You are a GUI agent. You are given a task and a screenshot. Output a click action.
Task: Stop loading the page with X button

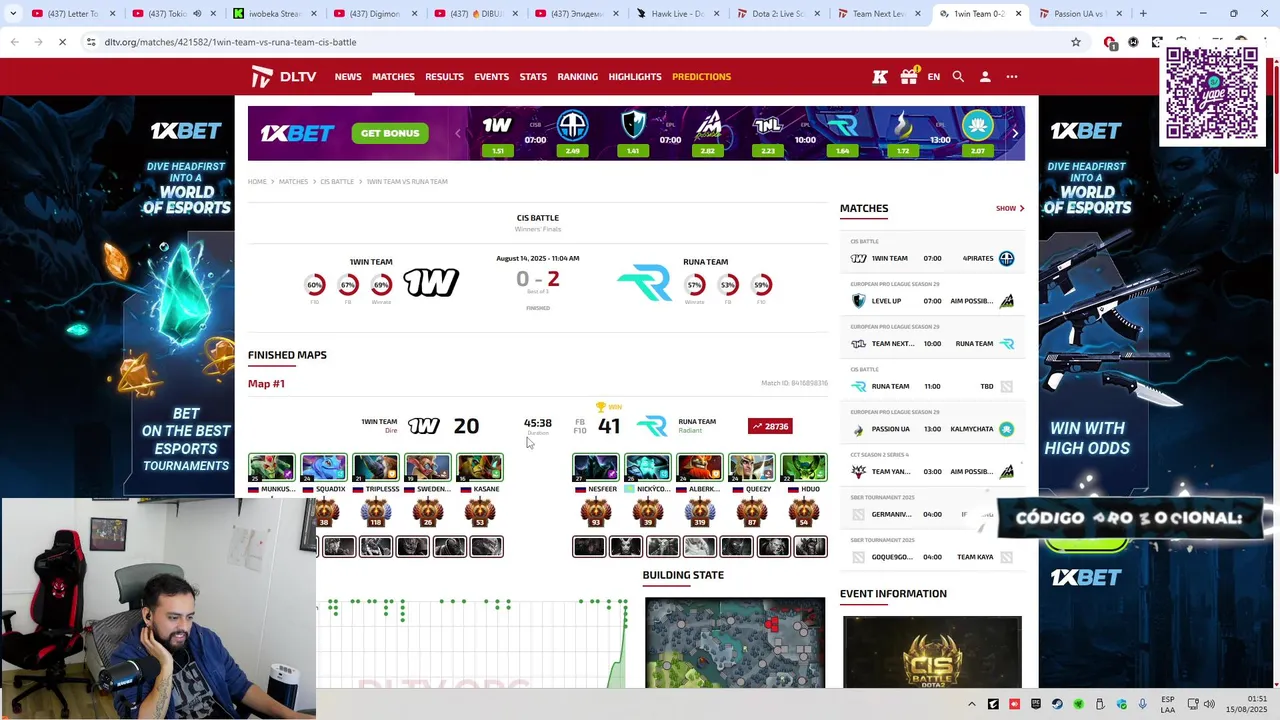coord(62,42)
